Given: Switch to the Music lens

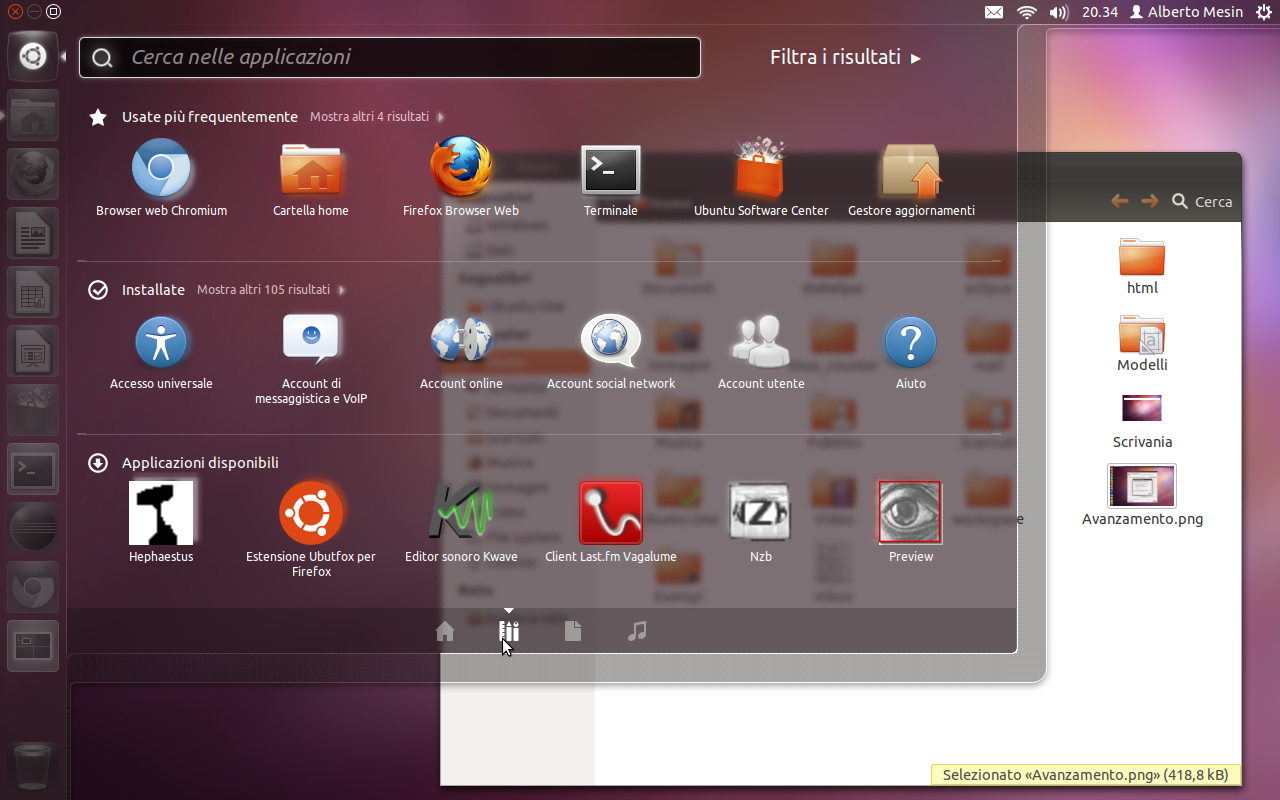Looking at the screenshot, I should [x=637, y=631].
